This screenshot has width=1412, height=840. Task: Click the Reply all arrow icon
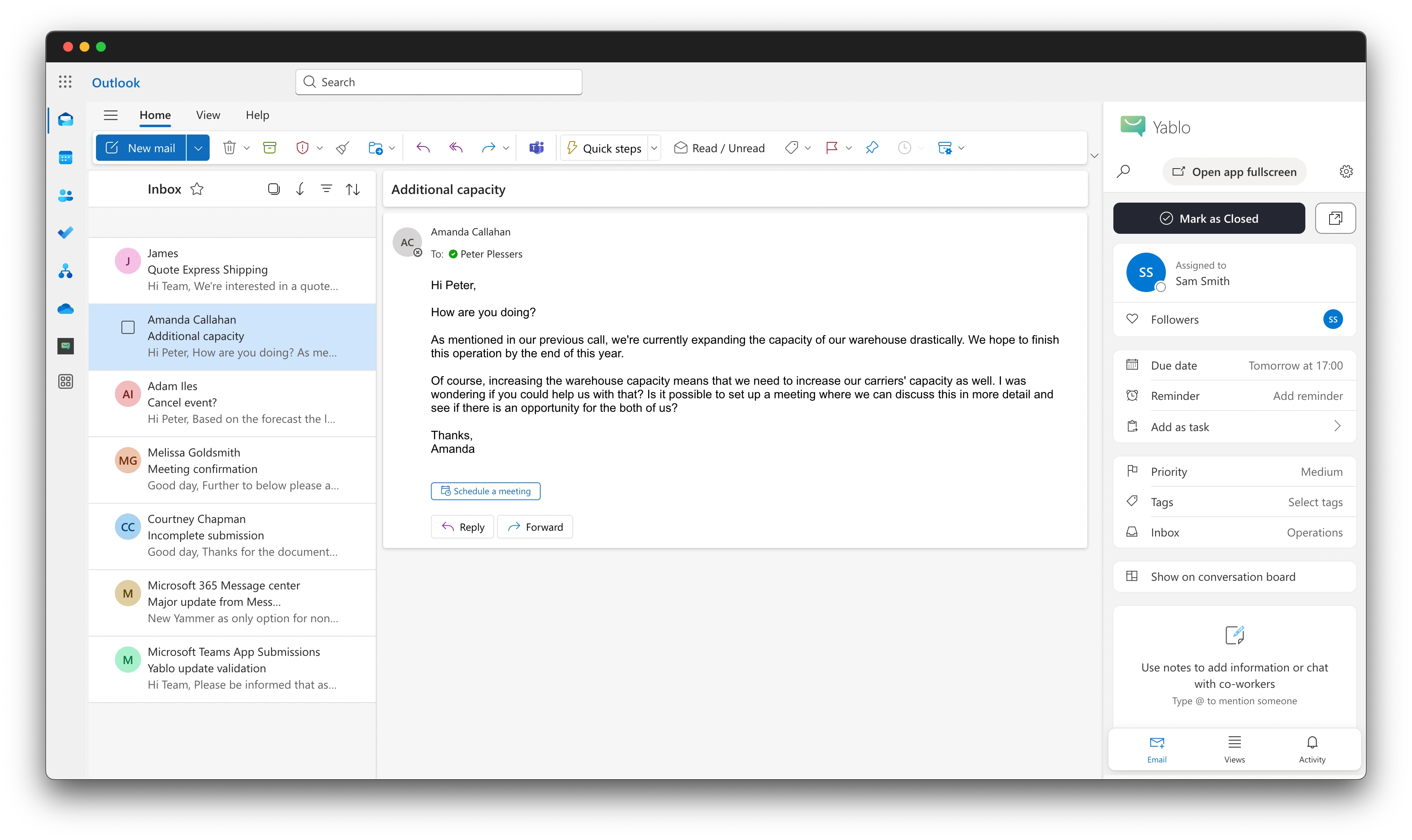pyautogui.click(x=456, y=148)
